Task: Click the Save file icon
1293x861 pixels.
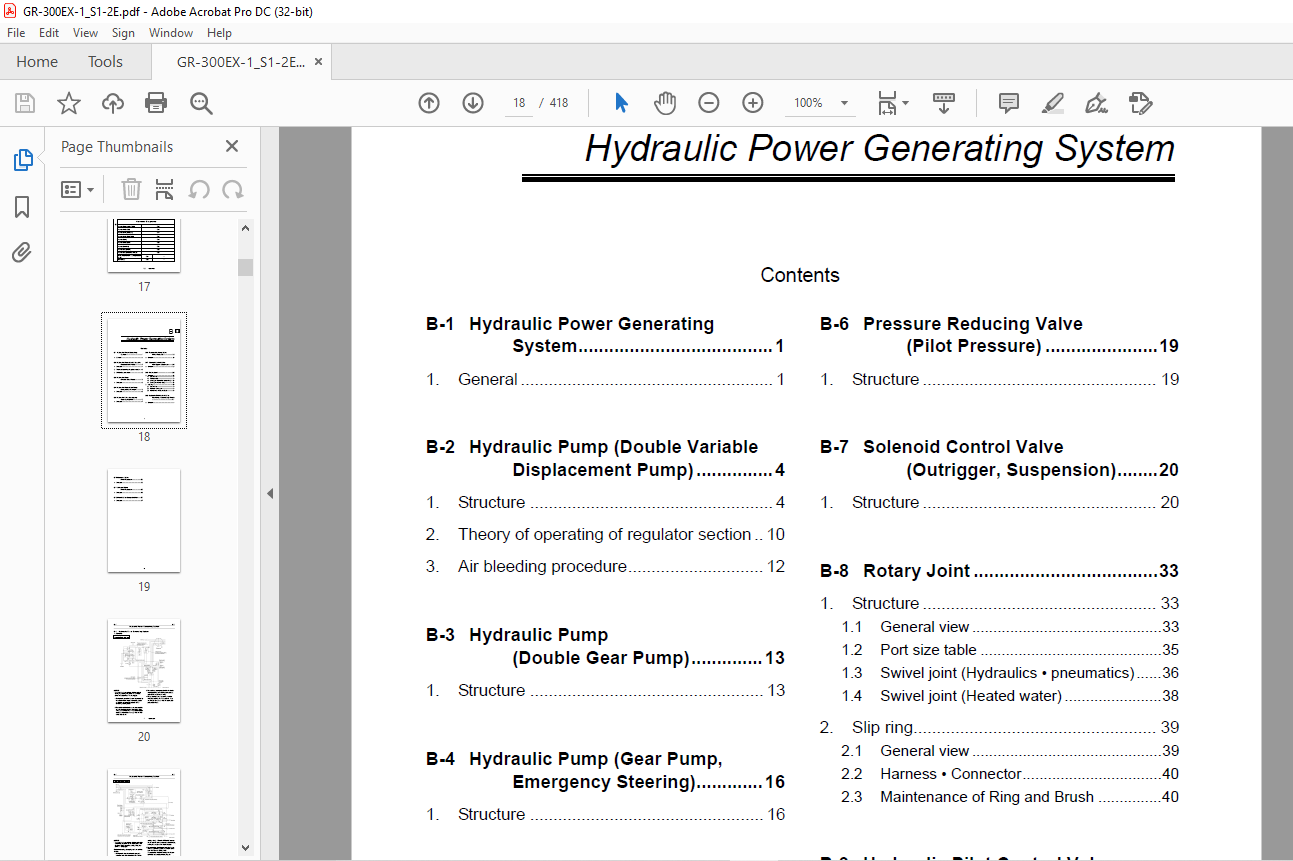Action: 25,103
